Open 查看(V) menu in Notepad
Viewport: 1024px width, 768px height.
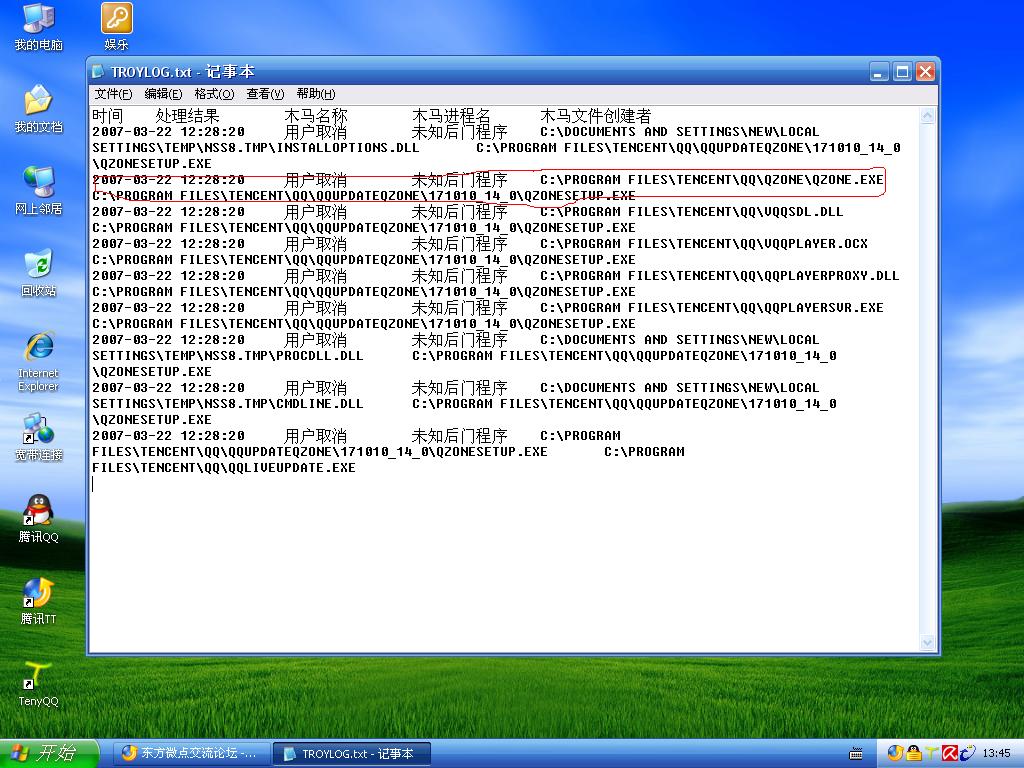pos(265,94)
